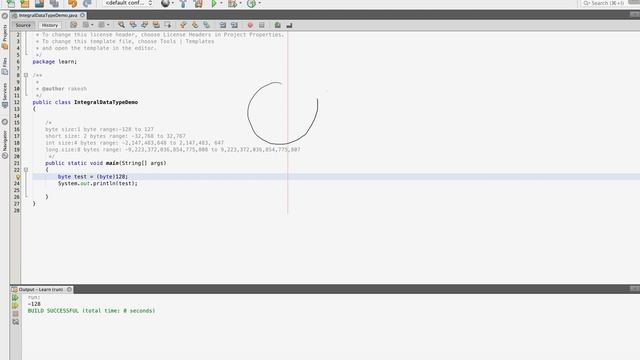Close the IntegralDataTypeDemo.java tab
The height and width of the screenshot is (360, 640).
pos(83,15)
